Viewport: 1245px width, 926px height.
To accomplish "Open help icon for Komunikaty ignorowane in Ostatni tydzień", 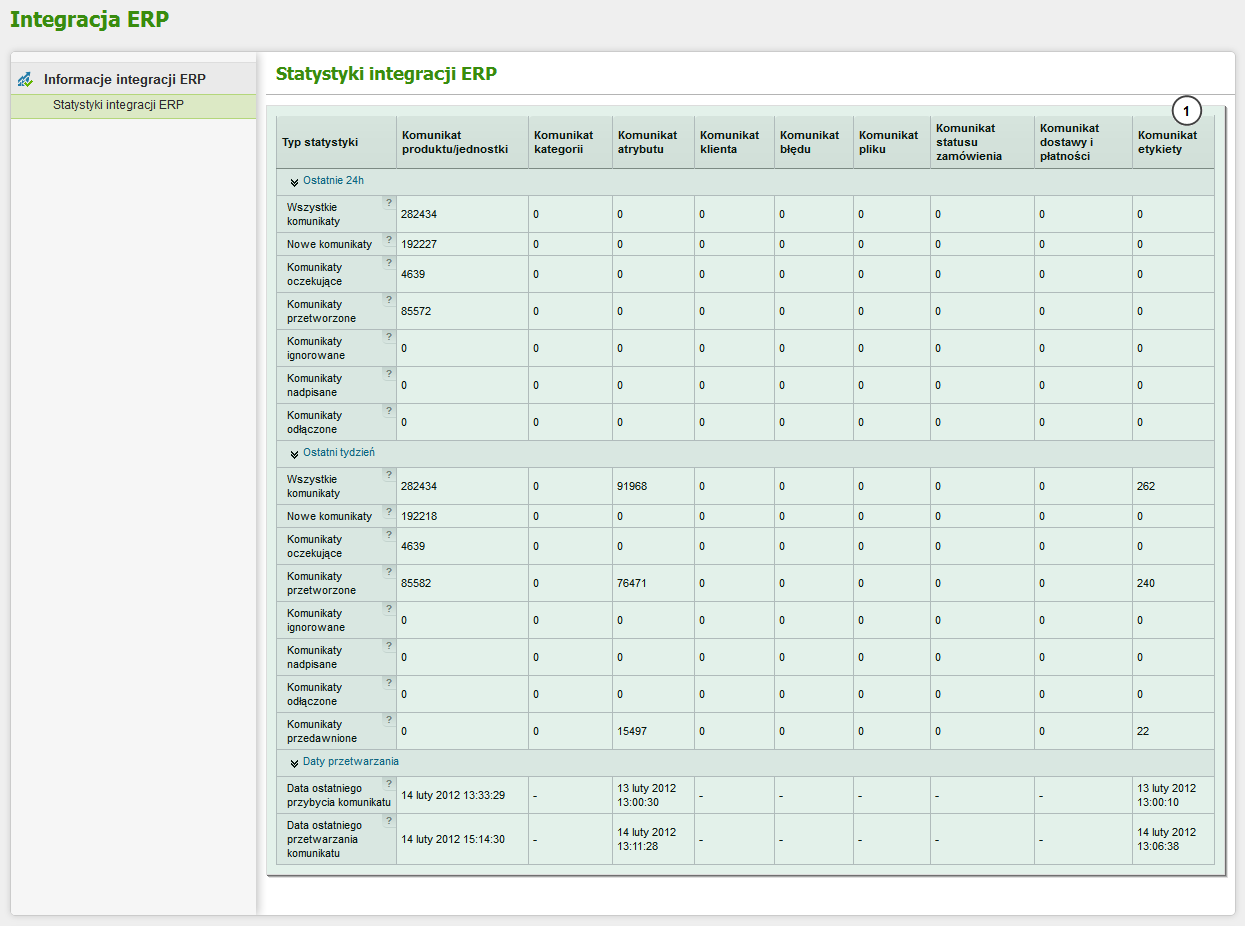I will tap(389, 608).
